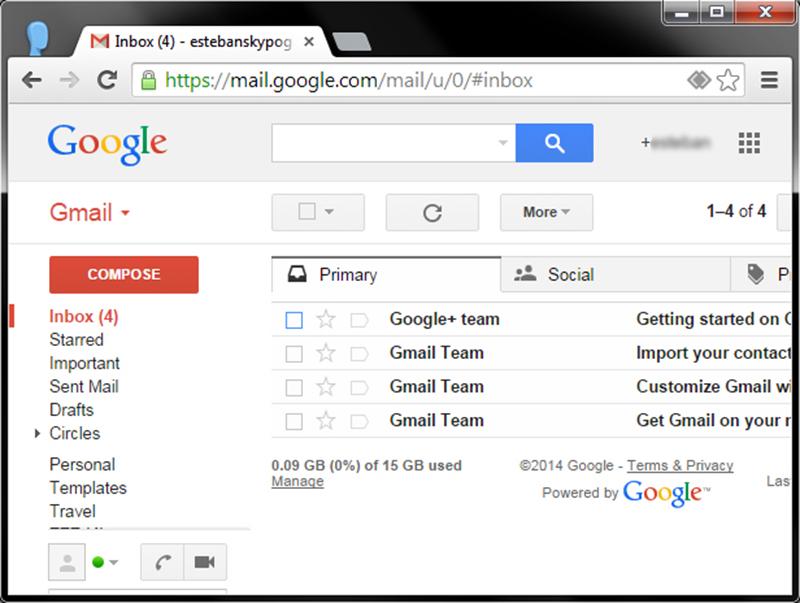Screen dimensions: 800x603
Task: Mark the Customize Gmail email as important
Action: coord(359,388)
